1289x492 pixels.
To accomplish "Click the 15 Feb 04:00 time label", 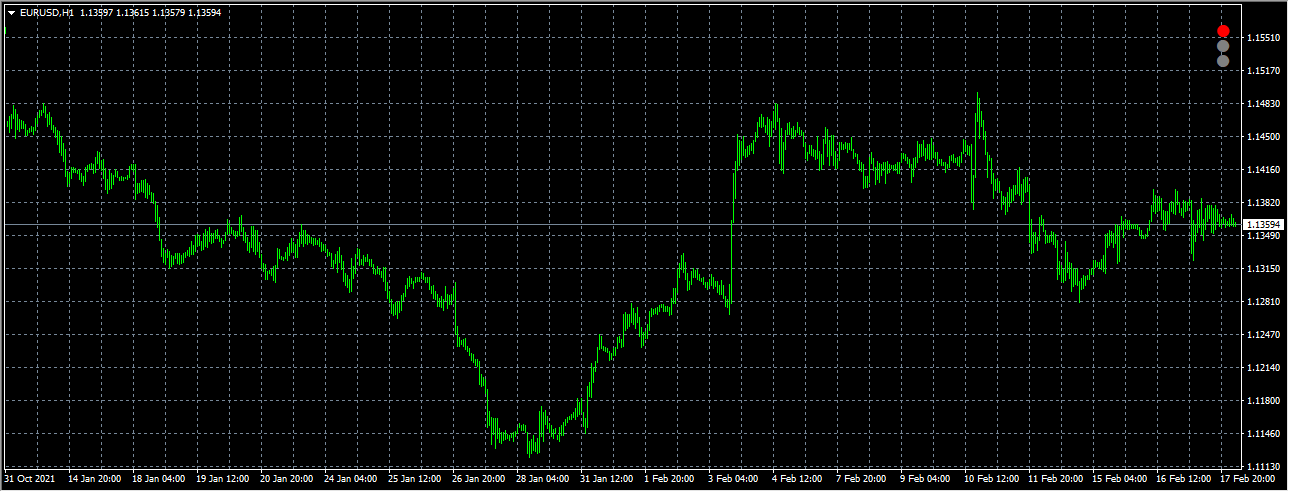I will click(1120, 479).
